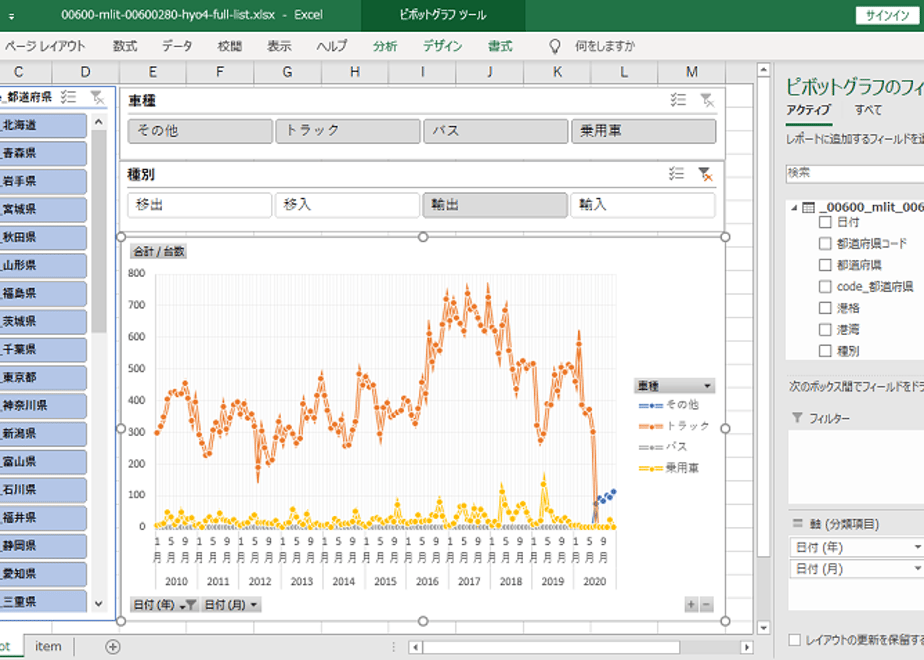Click multi-select icon in 車種 slicer

tap(678, 100)
